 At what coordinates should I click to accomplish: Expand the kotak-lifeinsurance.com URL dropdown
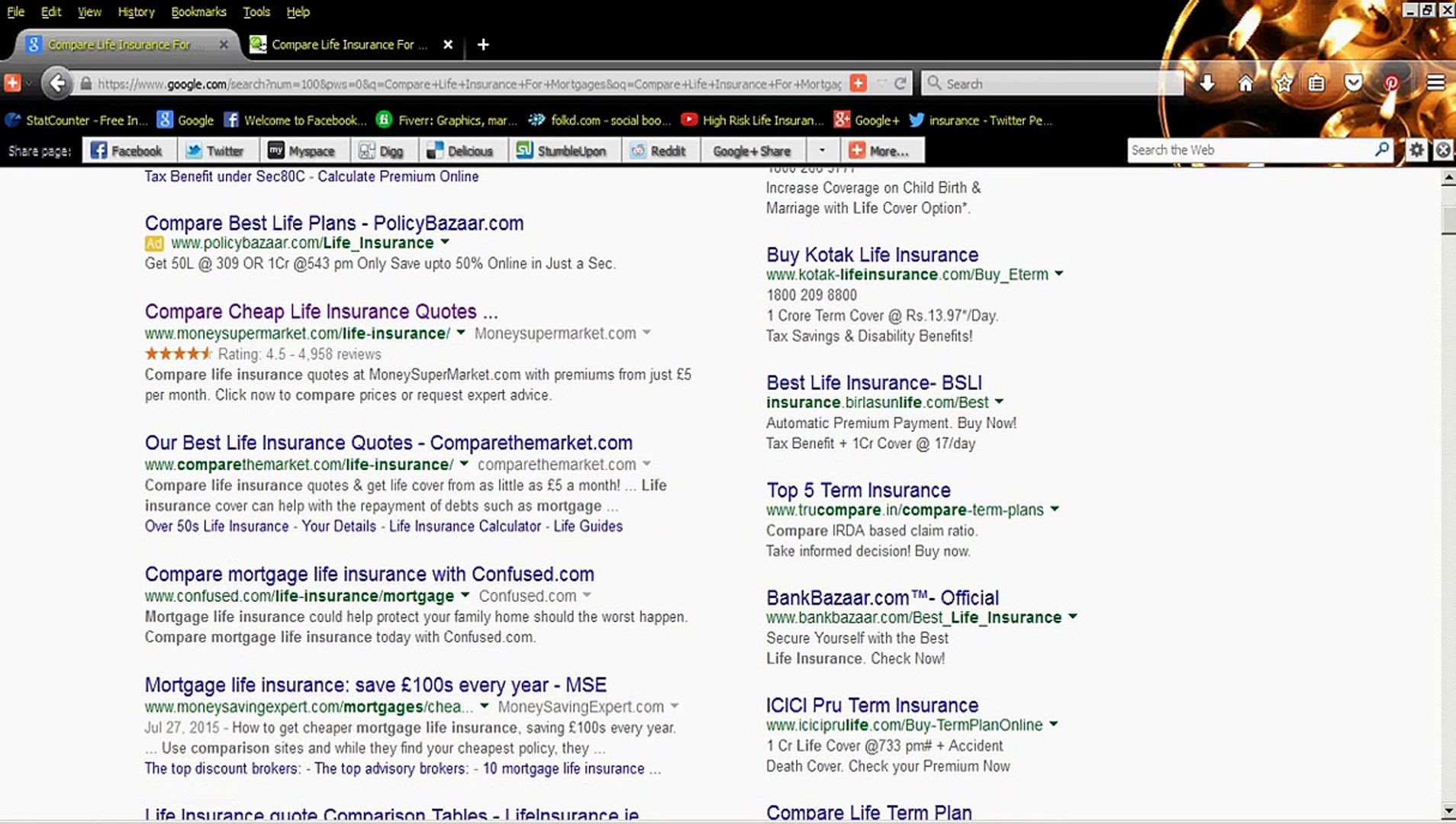pos(1059,275)
